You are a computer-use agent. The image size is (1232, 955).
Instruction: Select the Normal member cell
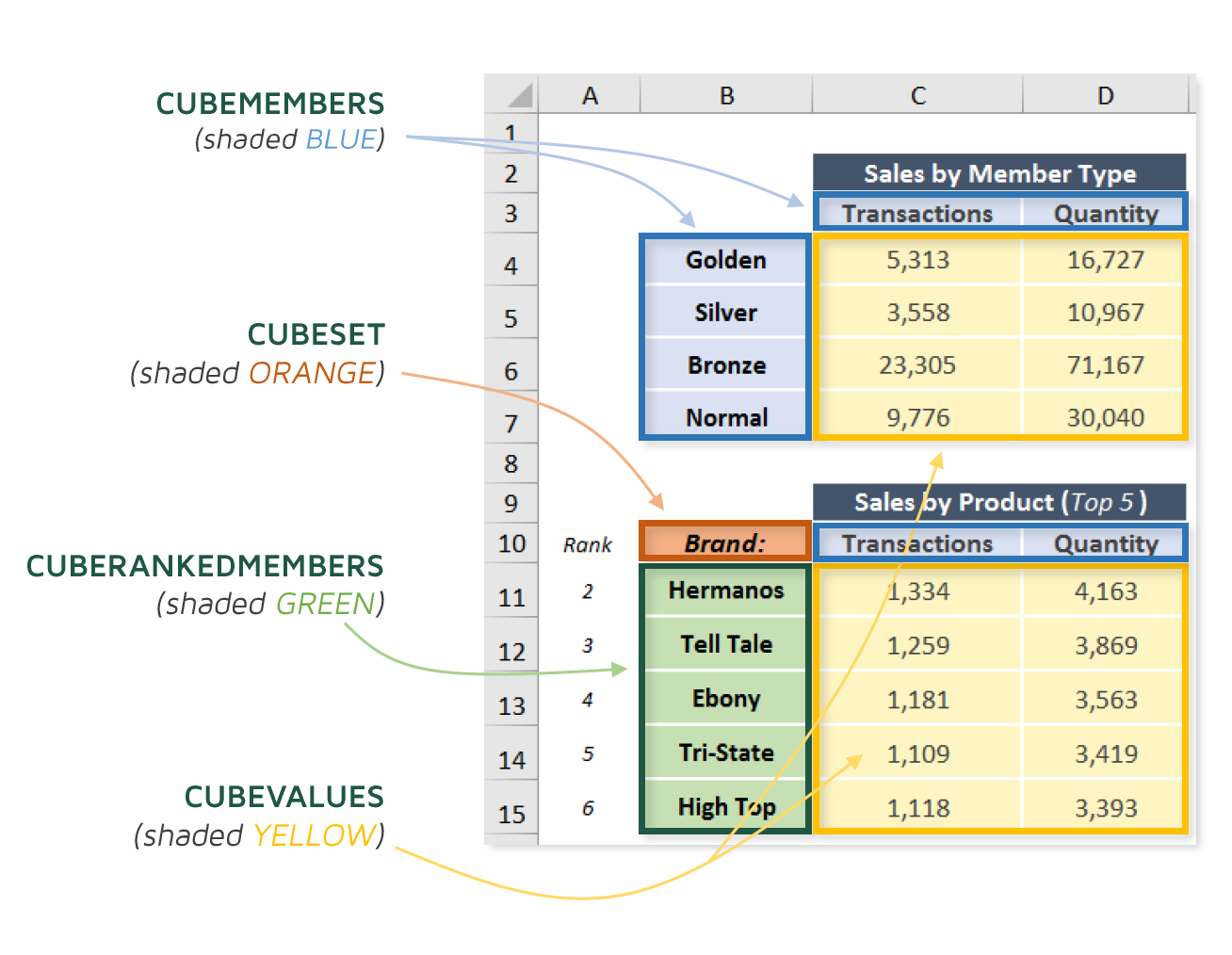[725, 417]
